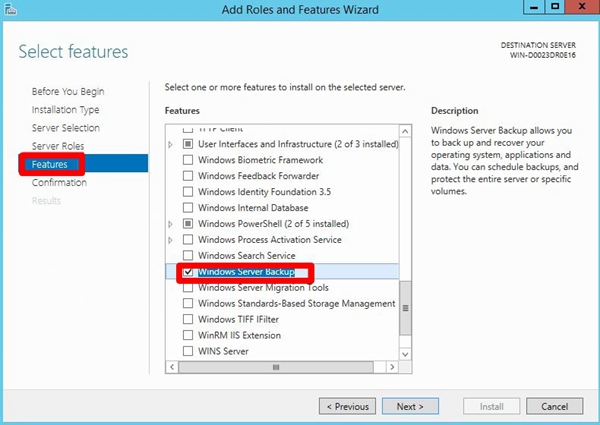Toggle the Windows PowerShell checkbox
This screenshot has width=600, height=425.
pos(188,223)
